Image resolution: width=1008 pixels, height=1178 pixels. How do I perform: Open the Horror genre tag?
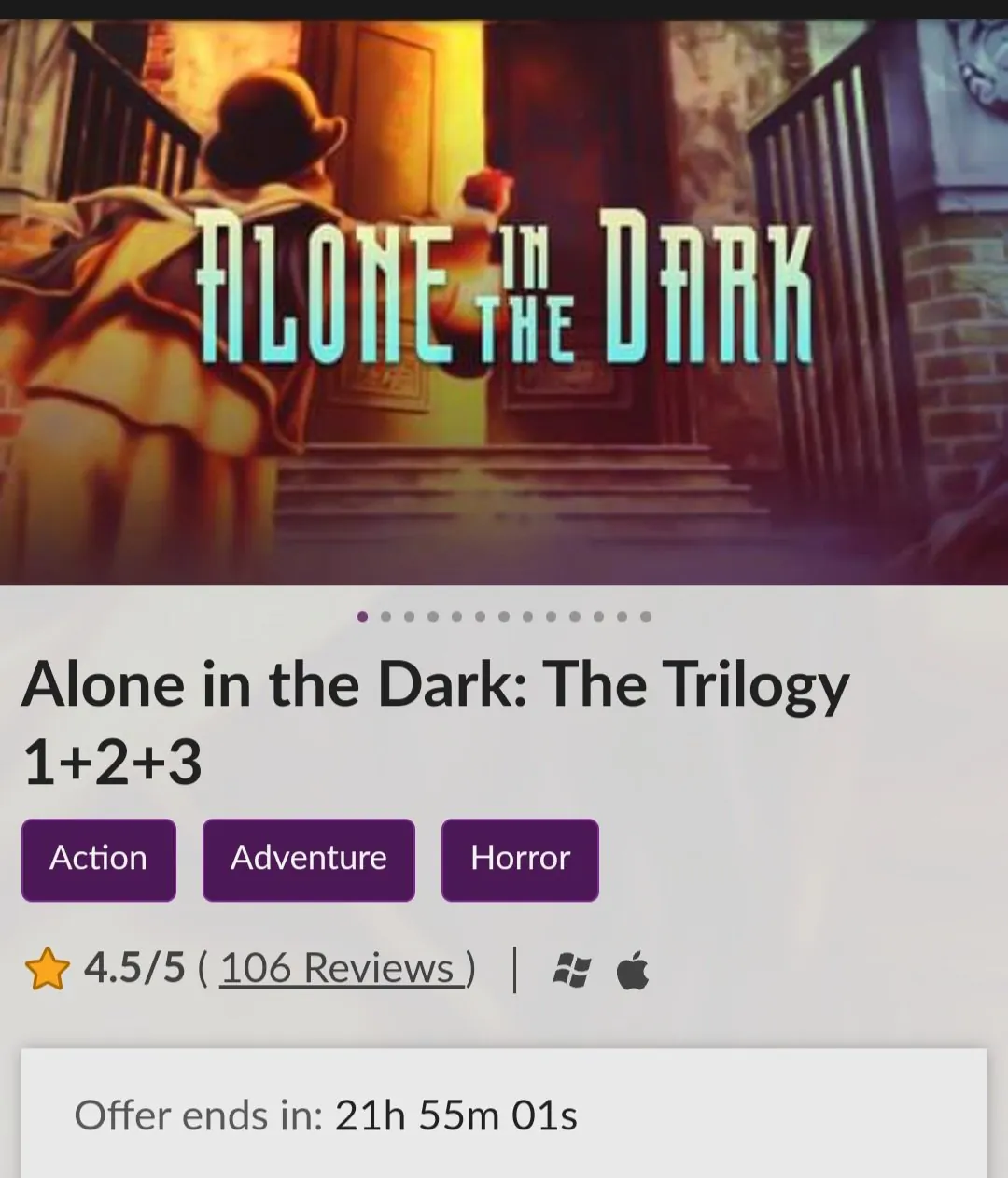coord(520,860)
